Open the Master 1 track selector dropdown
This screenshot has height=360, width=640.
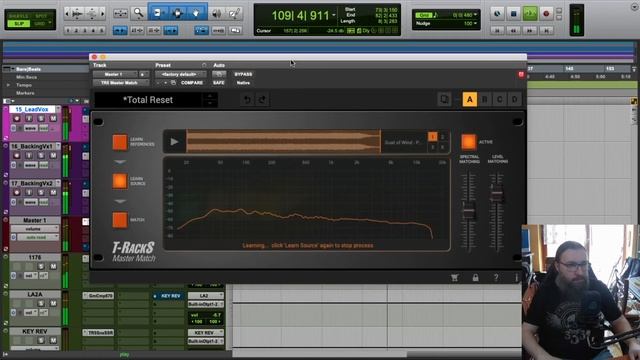click(x=115, y=74)
